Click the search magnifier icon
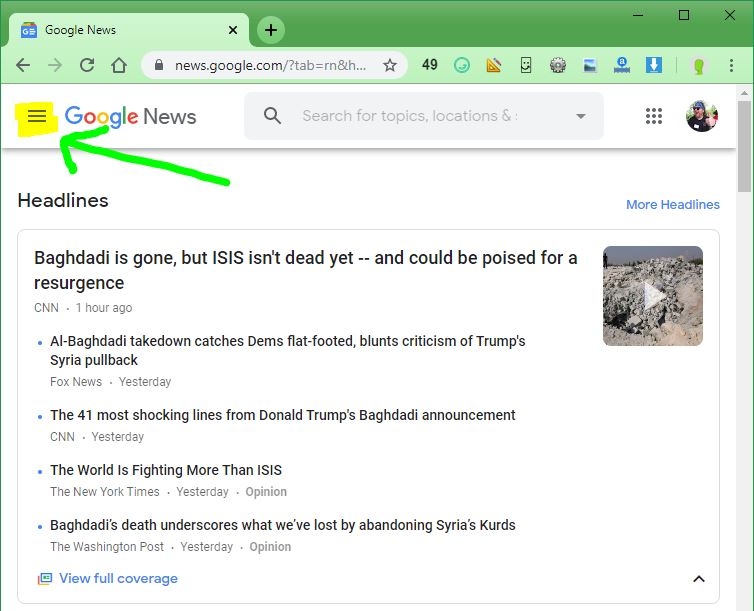754x611 pixels. tap(272, 116)
